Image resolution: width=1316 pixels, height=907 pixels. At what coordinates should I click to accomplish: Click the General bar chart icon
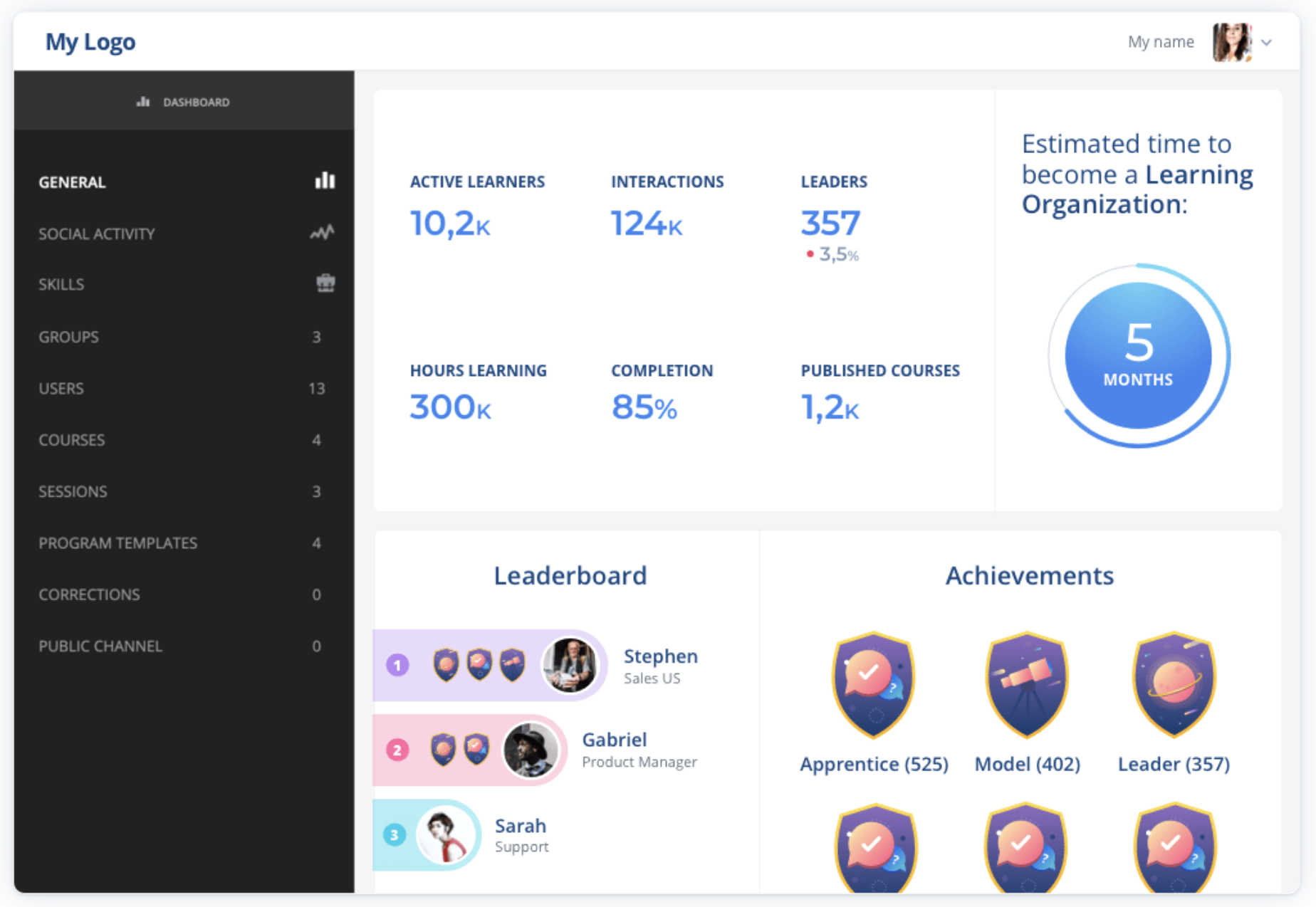[x=325, y=181]
